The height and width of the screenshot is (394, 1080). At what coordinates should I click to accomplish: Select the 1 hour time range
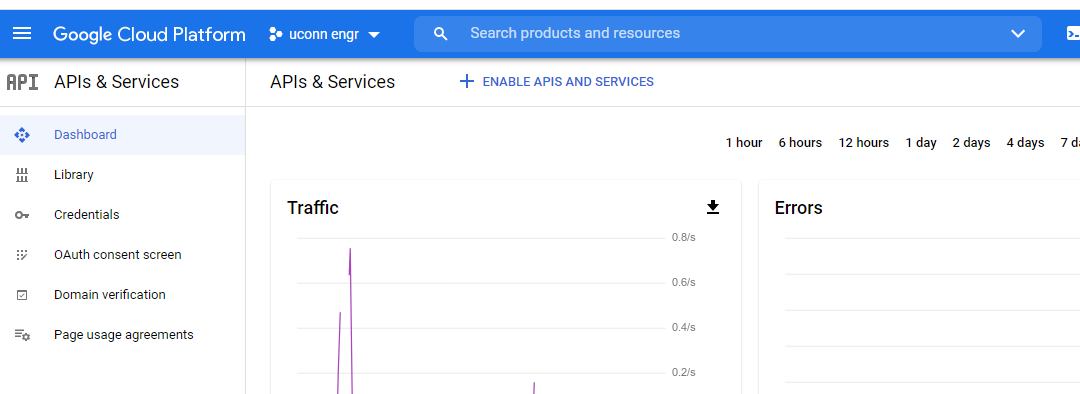(744, 143)
